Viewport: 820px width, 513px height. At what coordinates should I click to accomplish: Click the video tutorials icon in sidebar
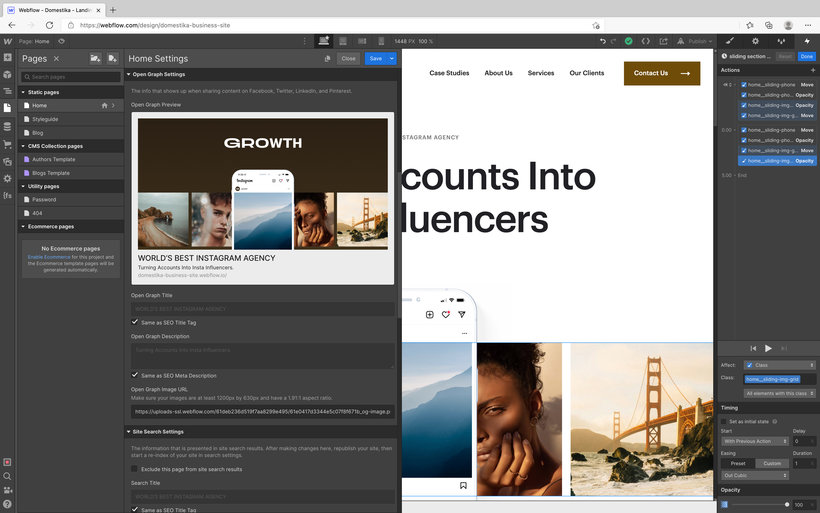click(x=7, y=491)
